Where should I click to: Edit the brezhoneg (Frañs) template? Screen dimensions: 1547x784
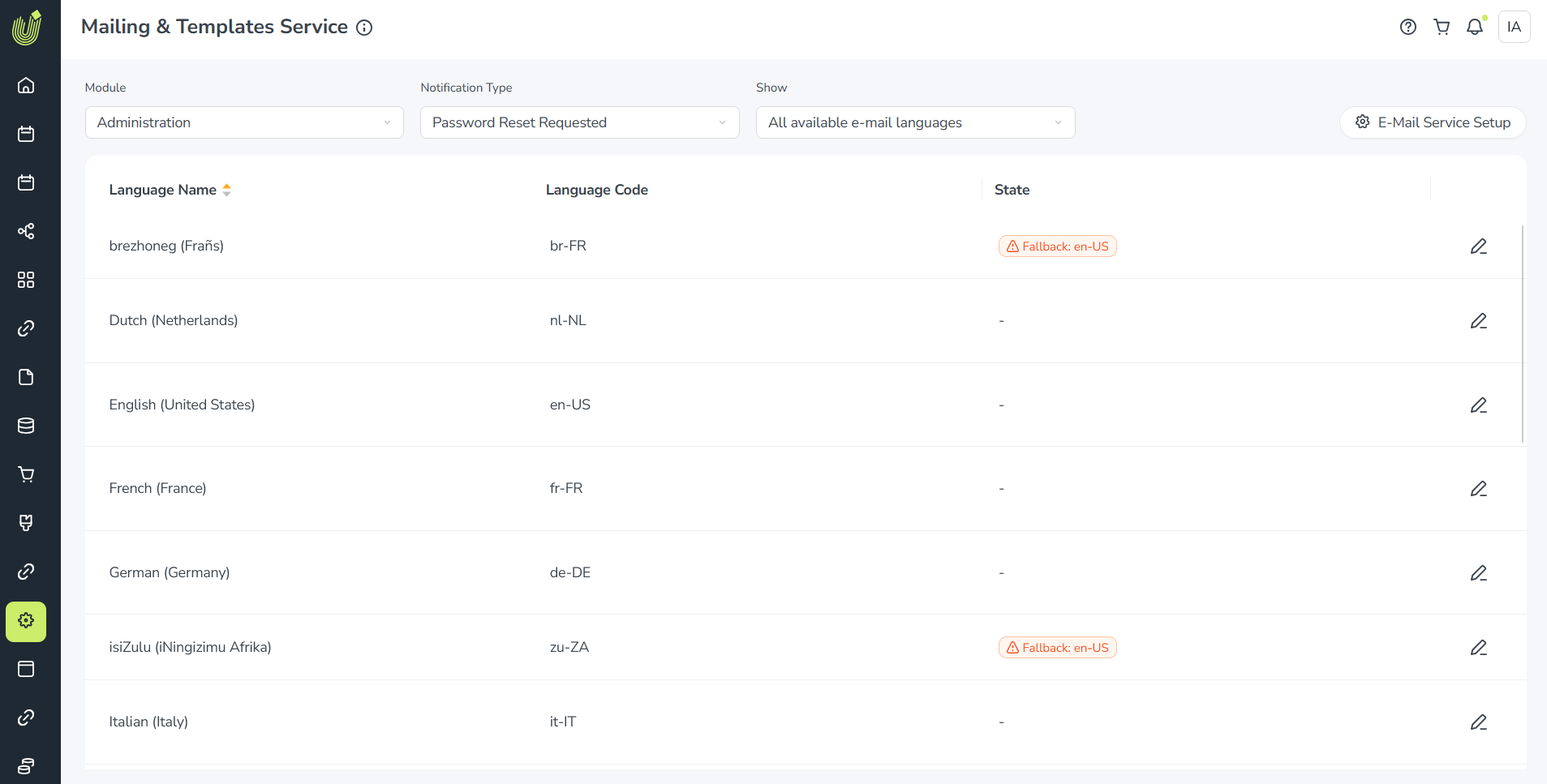pos(1478,246)
